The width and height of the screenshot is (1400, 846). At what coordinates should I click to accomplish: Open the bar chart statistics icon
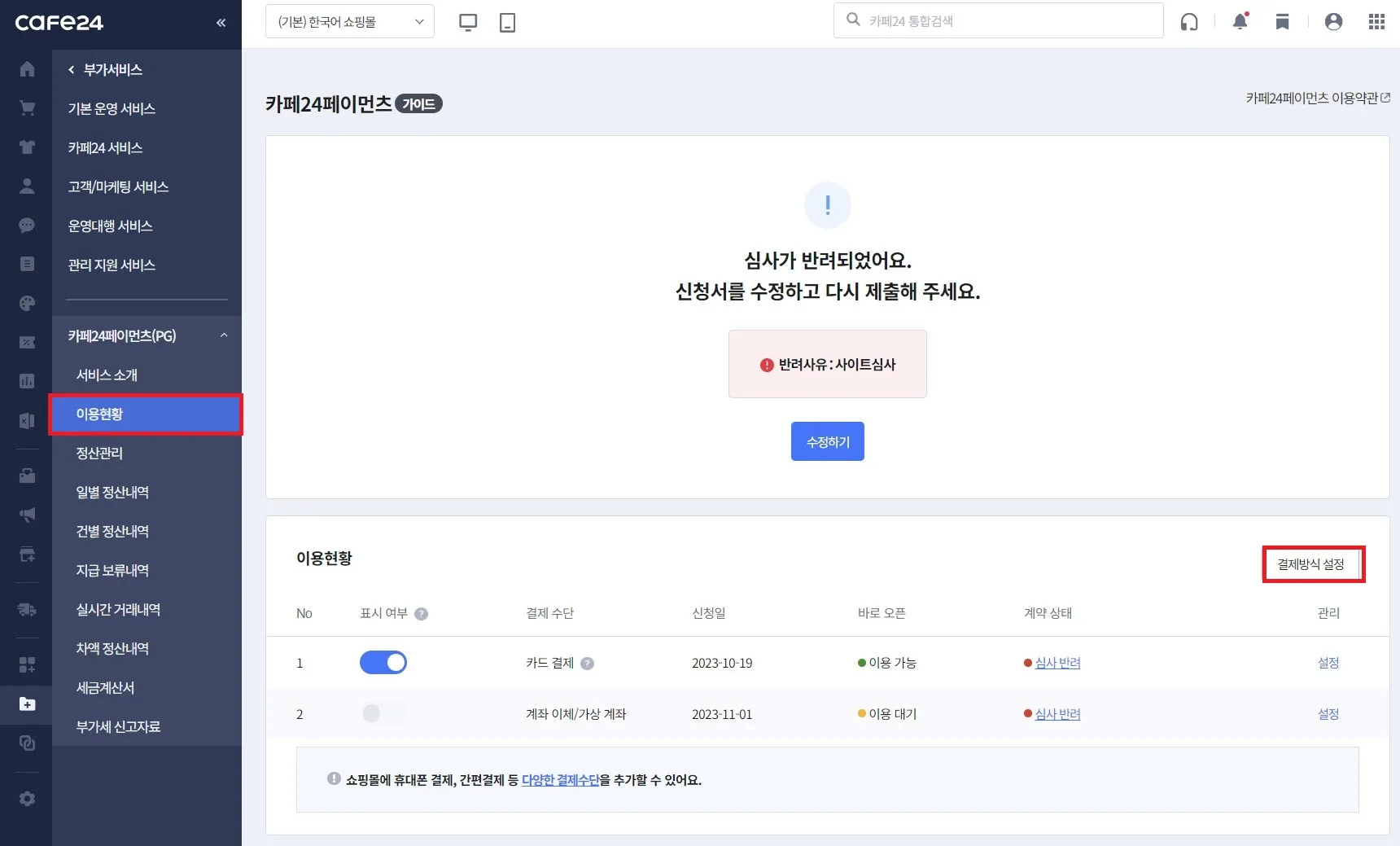(27, 381)
